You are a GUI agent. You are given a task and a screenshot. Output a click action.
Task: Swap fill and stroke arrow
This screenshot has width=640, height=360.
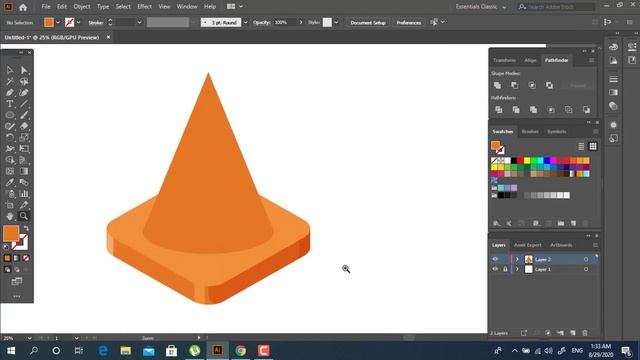click(26, 229)
